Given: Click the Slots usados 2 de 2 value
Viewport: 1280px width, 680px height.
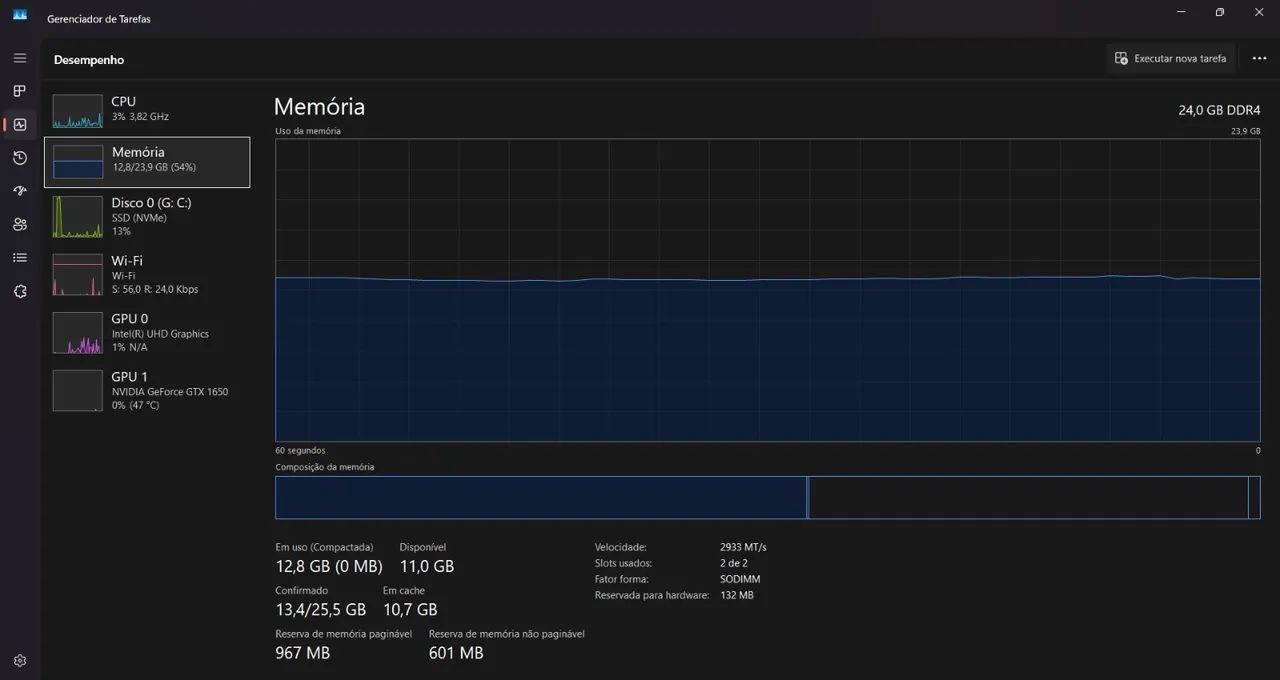Looking at the screenshot, I should click(x=734, y=563).
